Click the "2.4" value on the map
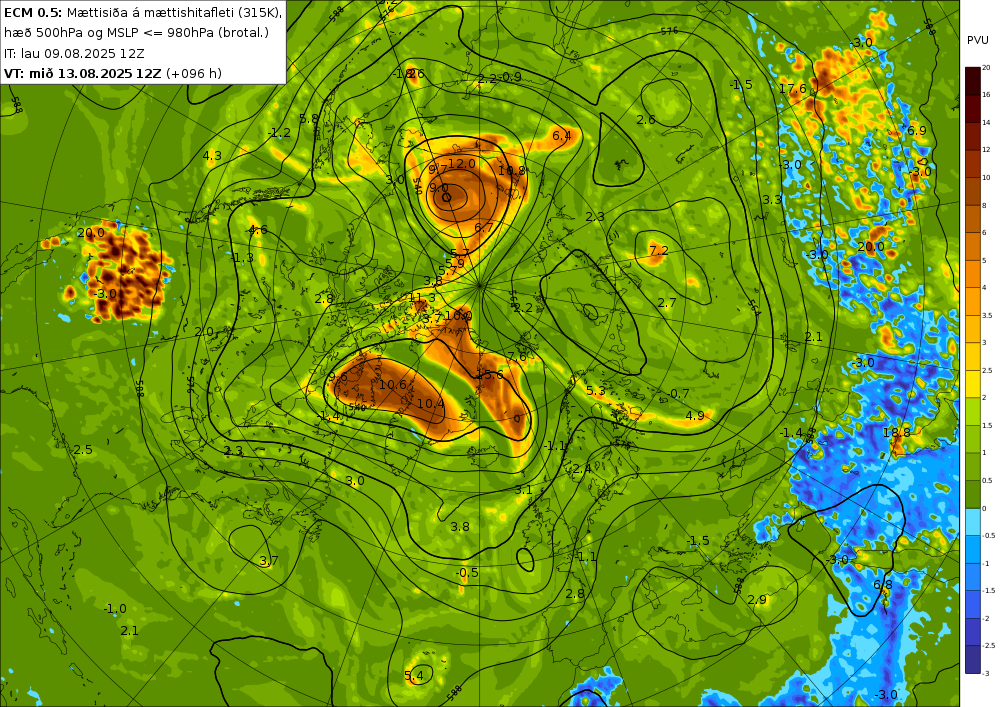 [x=582, y=469]
